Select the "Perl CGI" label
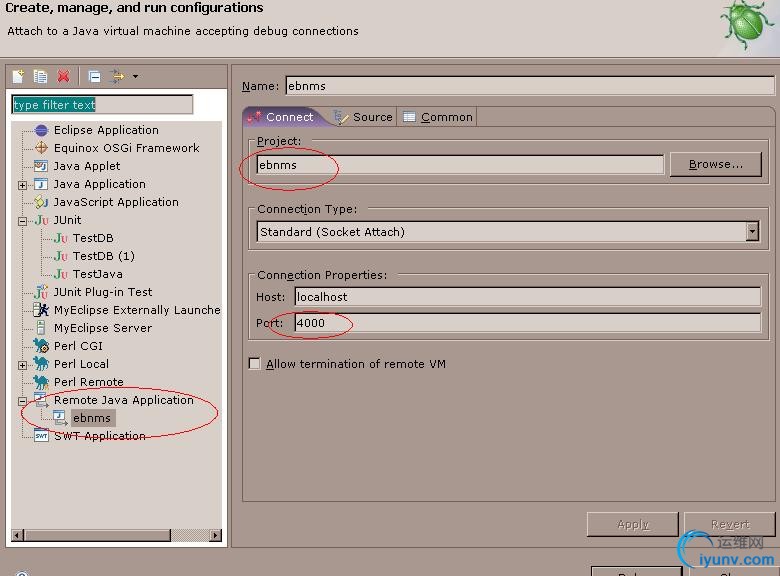 (78, 346)
